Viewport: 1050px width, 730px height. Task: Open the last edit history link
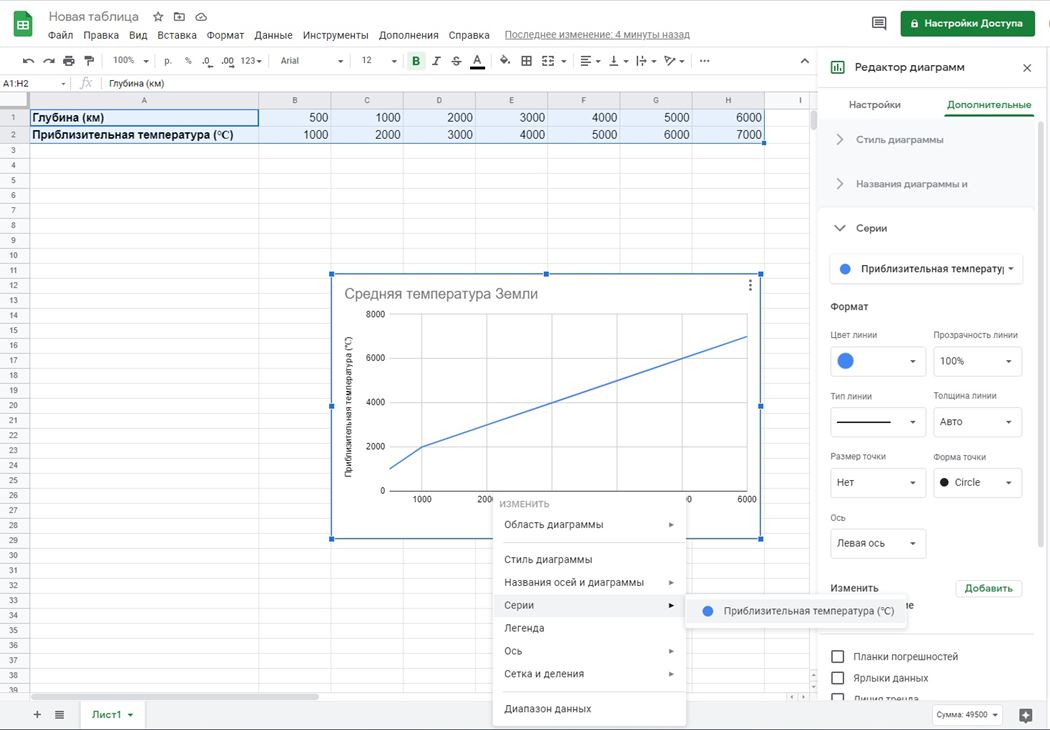click(597, 35)
